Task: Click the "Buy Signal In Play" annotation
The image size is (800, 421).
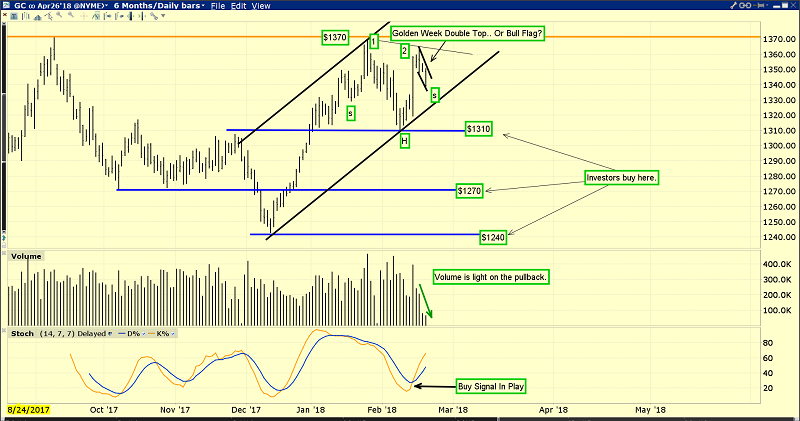Action: tap(491, 386)
